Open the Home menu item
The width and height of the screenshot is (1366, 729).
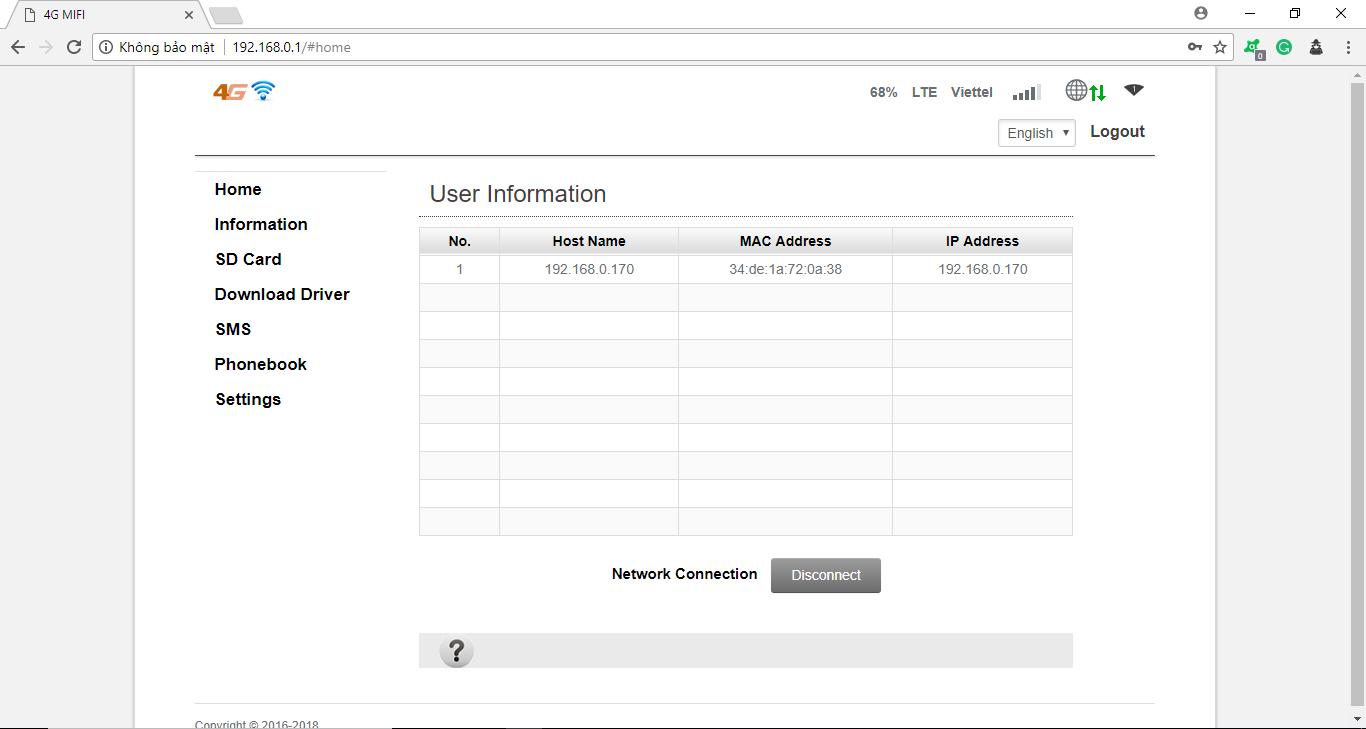click(238, 190)
